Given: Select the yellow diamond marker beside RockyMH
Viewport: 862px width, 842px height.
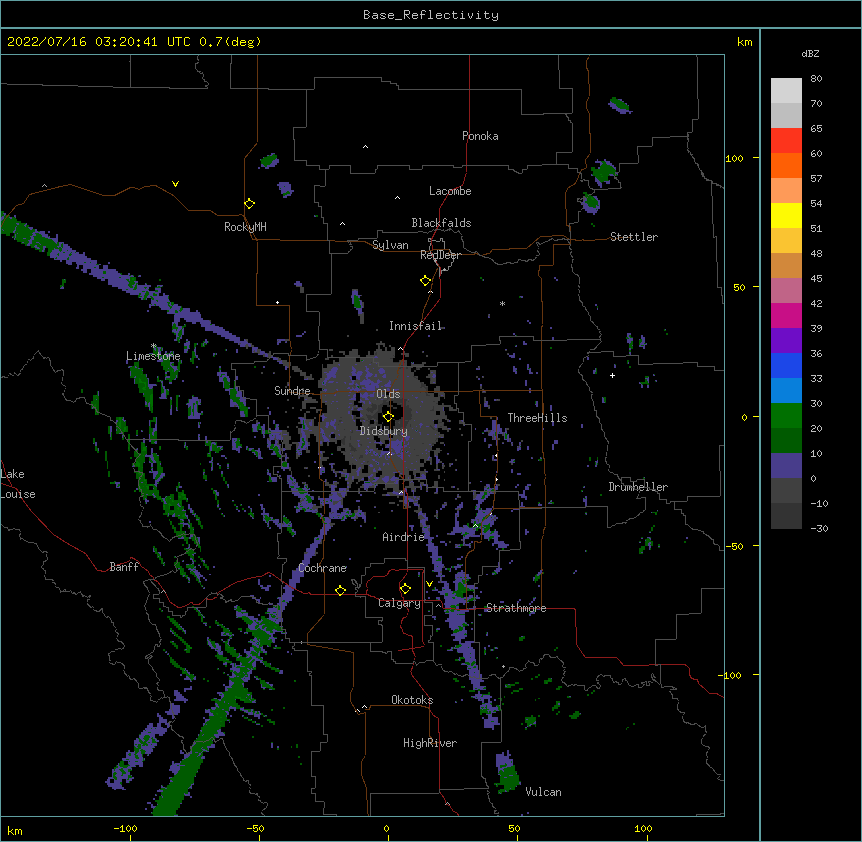Looking at the screenshot, I should tap(250, 204).
